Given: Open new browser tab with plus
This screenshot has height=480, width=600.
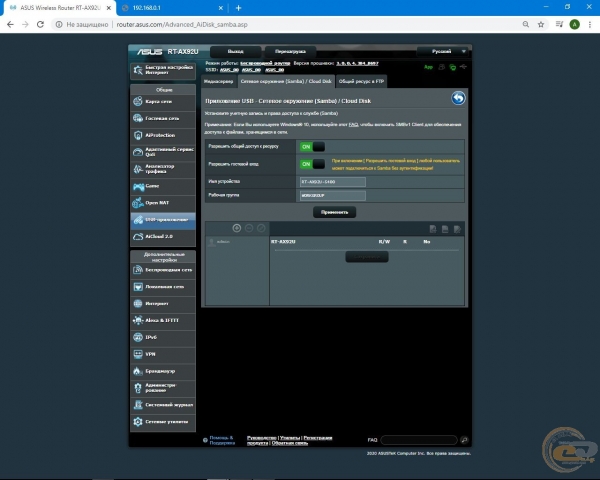Looking at the screenshot, I should tap(238, 8).
